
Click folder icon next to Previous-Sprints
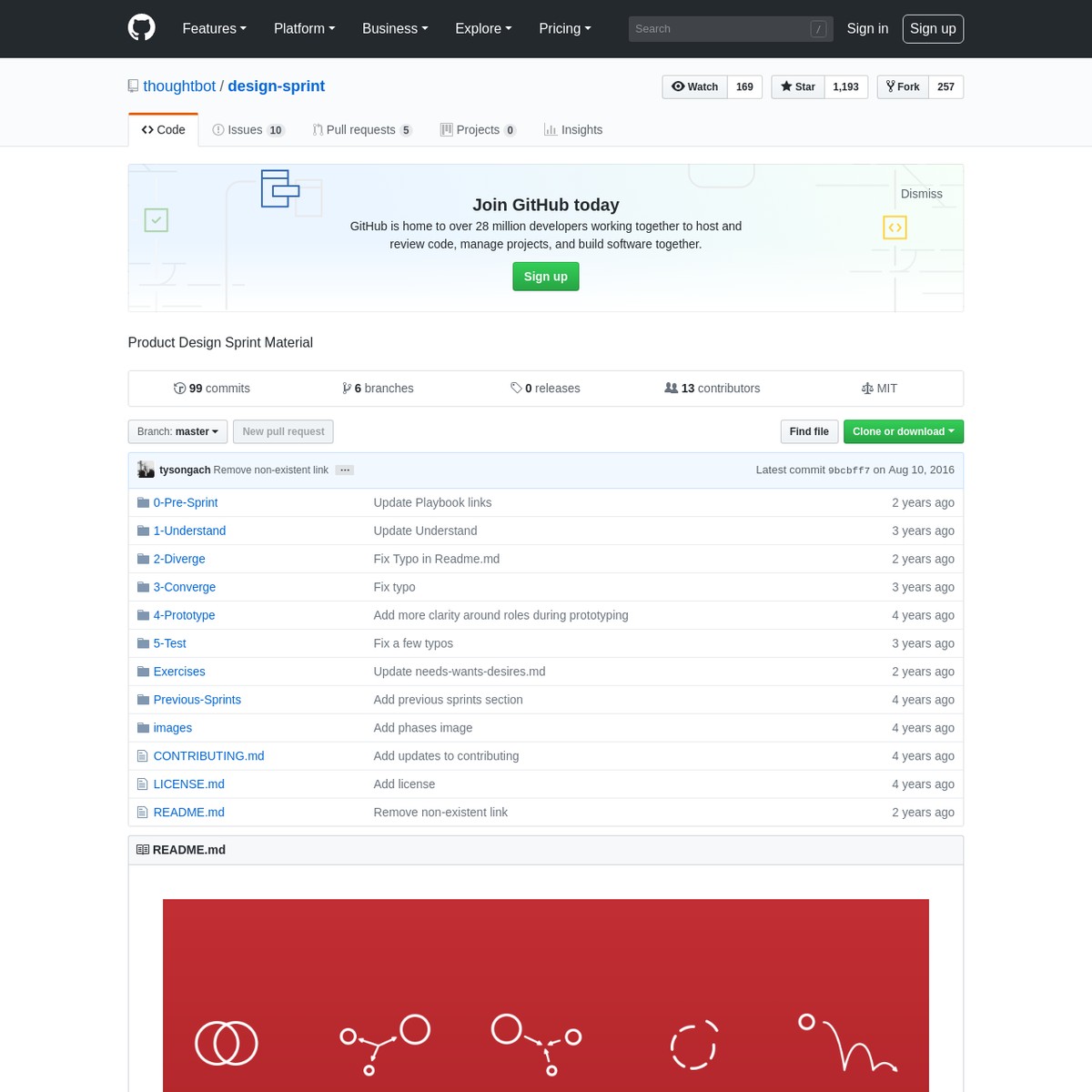(143, 700)
